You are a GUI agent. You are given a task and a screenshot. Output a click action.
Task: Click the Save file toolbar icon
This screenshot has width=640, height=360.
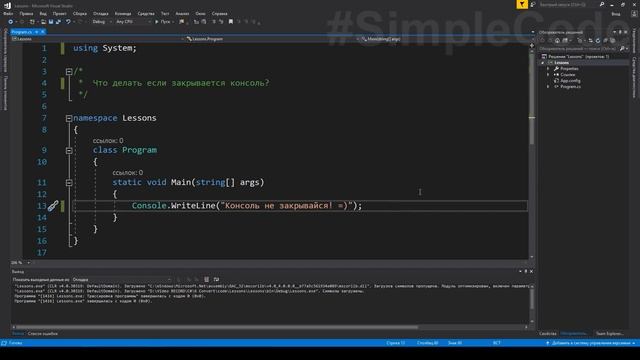point(51,22)
